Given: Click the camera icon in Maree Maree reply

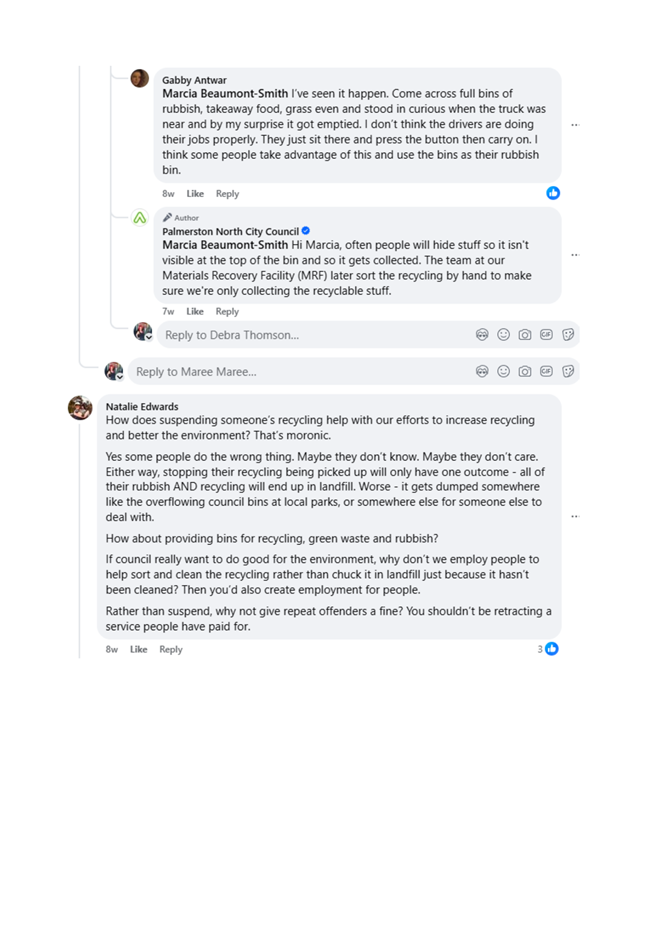Looking at the screenshot, I should pos(525,372).
